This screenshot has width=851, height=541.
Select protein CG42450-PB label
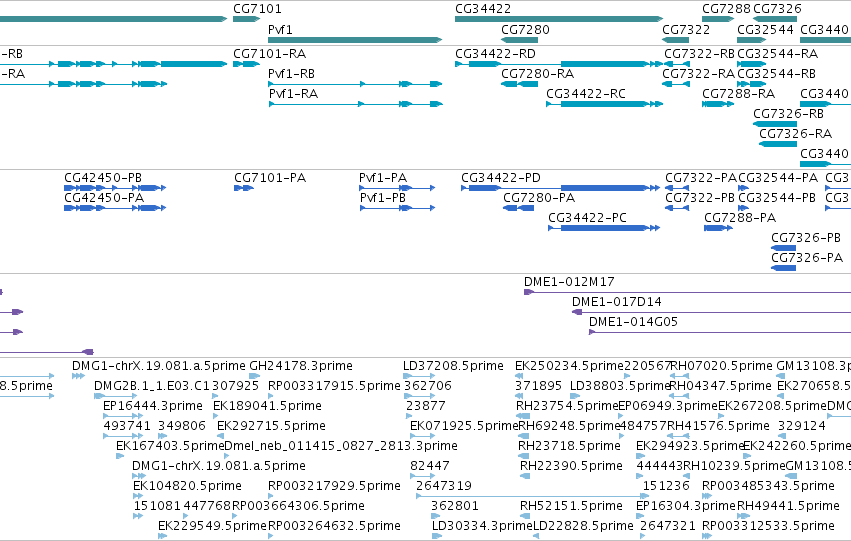(103, 178)
